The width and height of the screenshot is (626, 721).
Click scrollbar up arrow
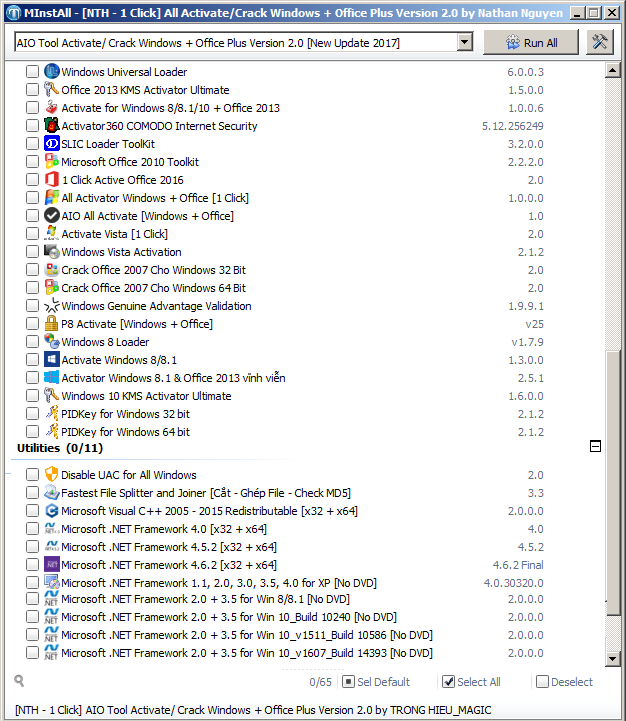pos(612,70)
